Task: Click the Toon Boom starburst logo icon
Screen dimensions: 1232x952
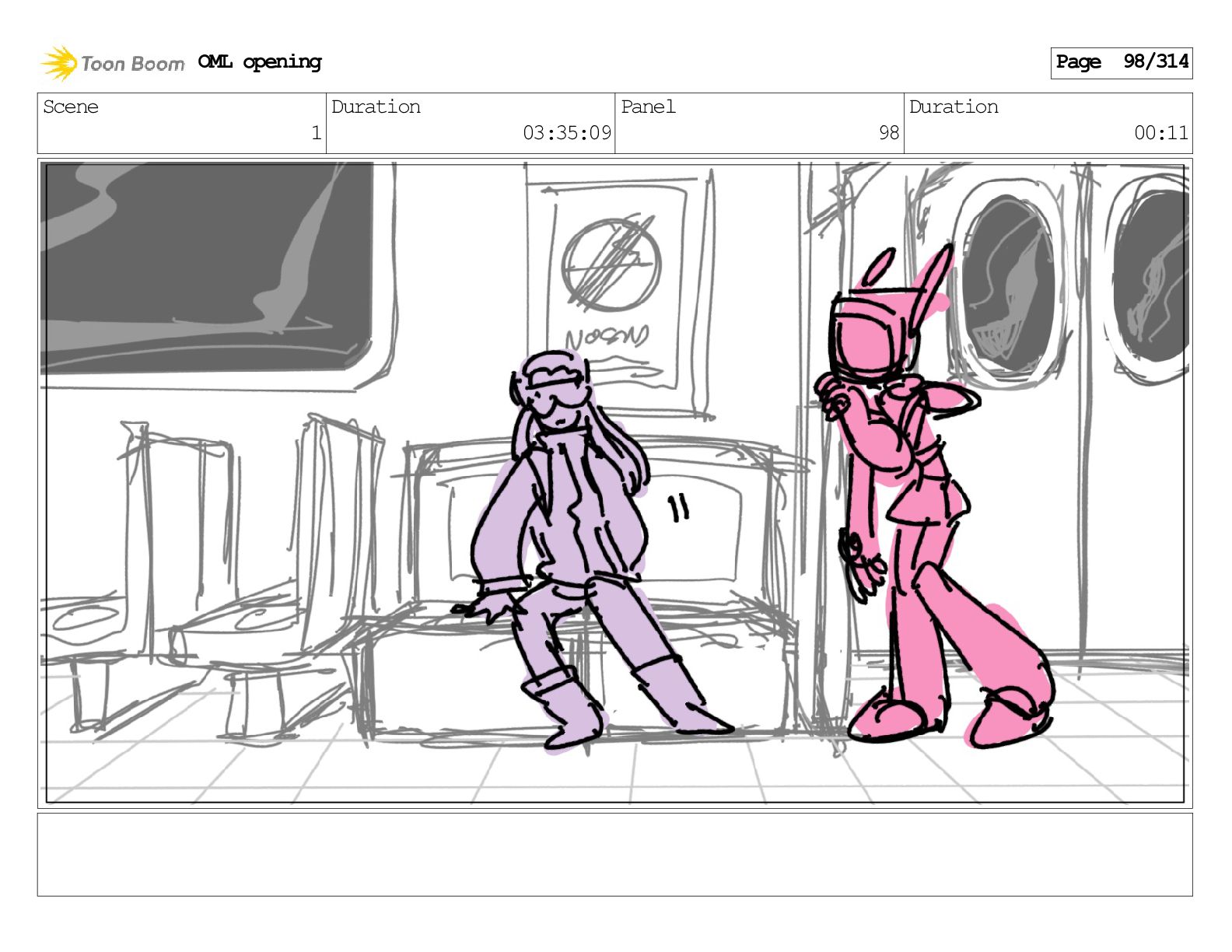Action: click(58, 63)
